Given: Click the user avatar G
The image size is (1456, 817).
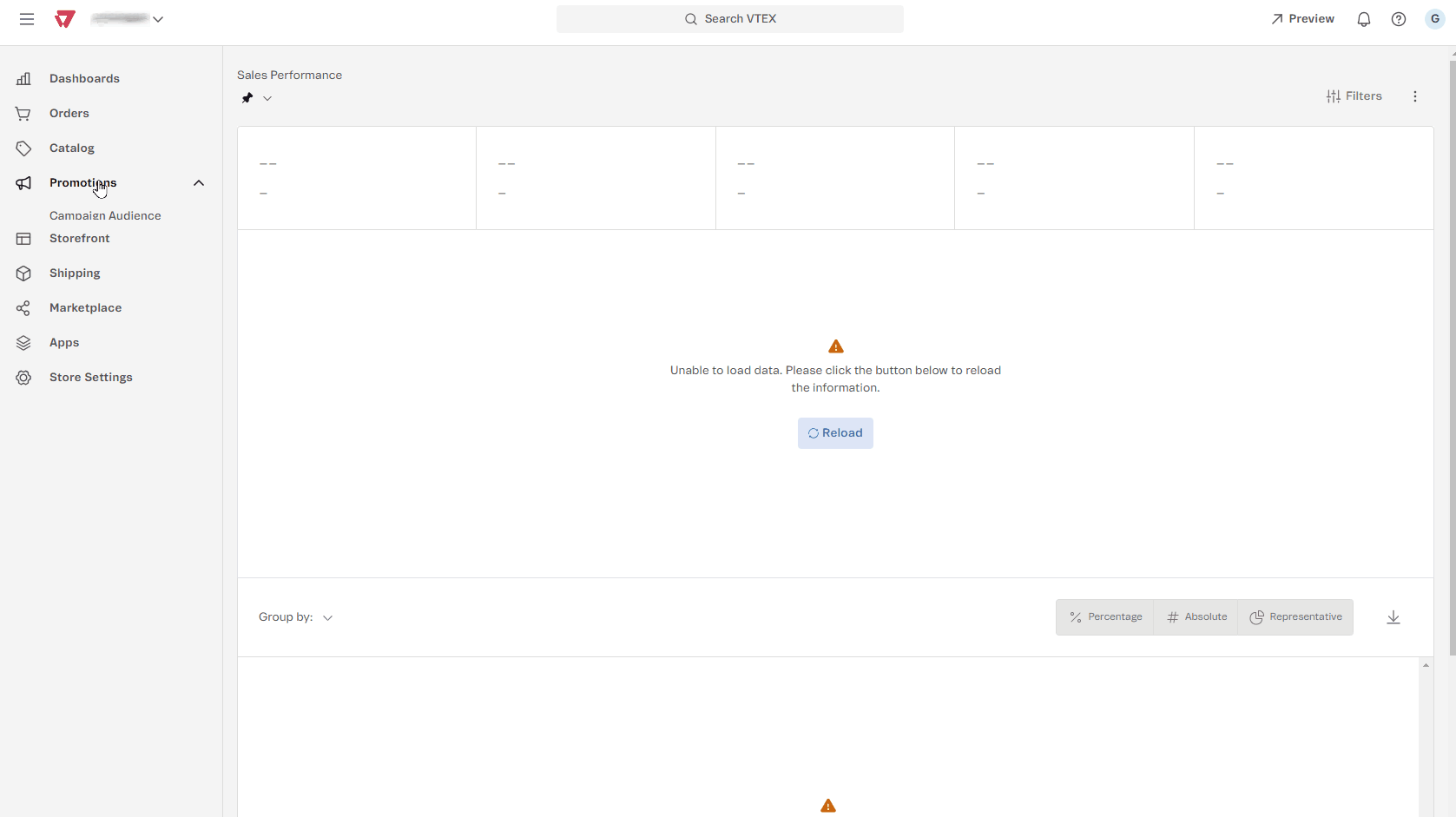Looking at the screenshot, I should pyautogui.click(x=1434, y=19).
